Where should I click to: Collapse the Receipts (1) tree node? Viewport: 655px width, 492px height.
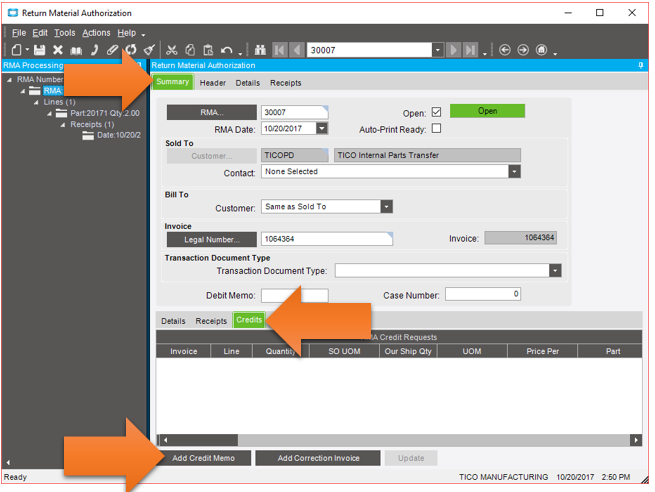click(x=63, y=124)
